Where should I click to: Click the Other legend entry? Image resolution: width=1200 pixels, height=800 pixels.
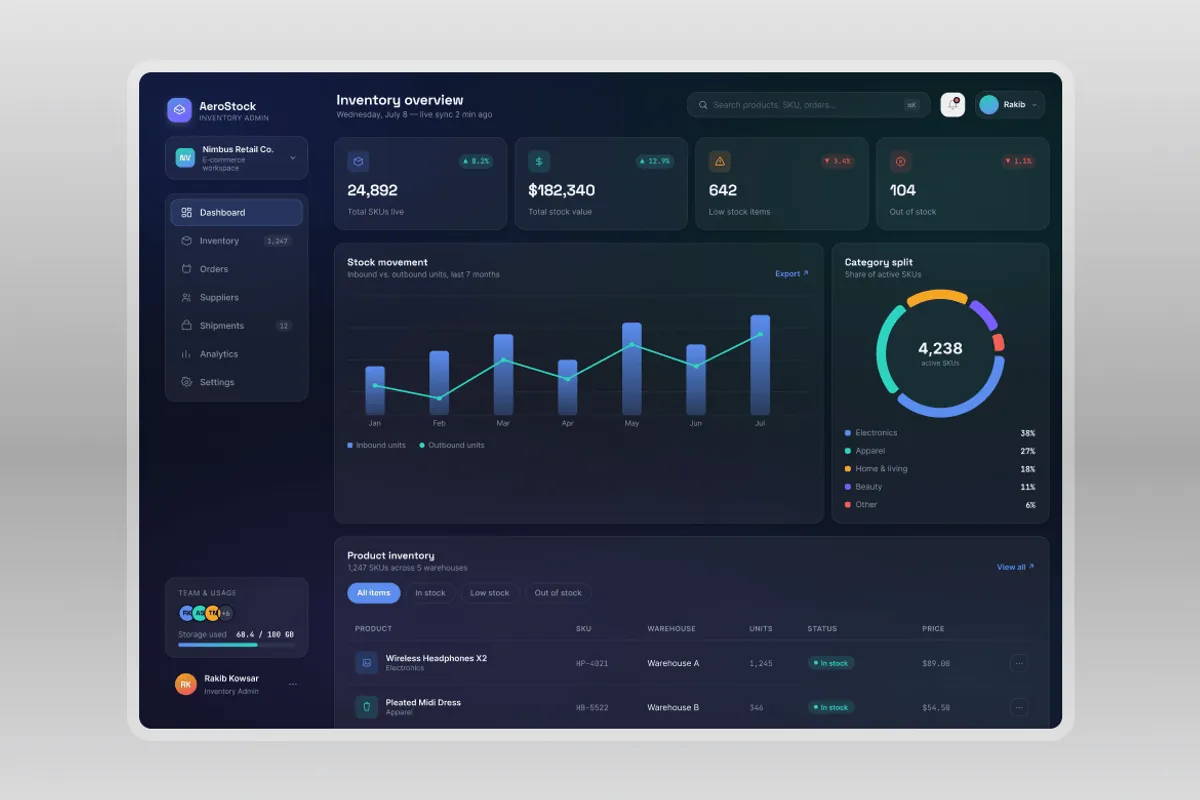coord(940,505)
